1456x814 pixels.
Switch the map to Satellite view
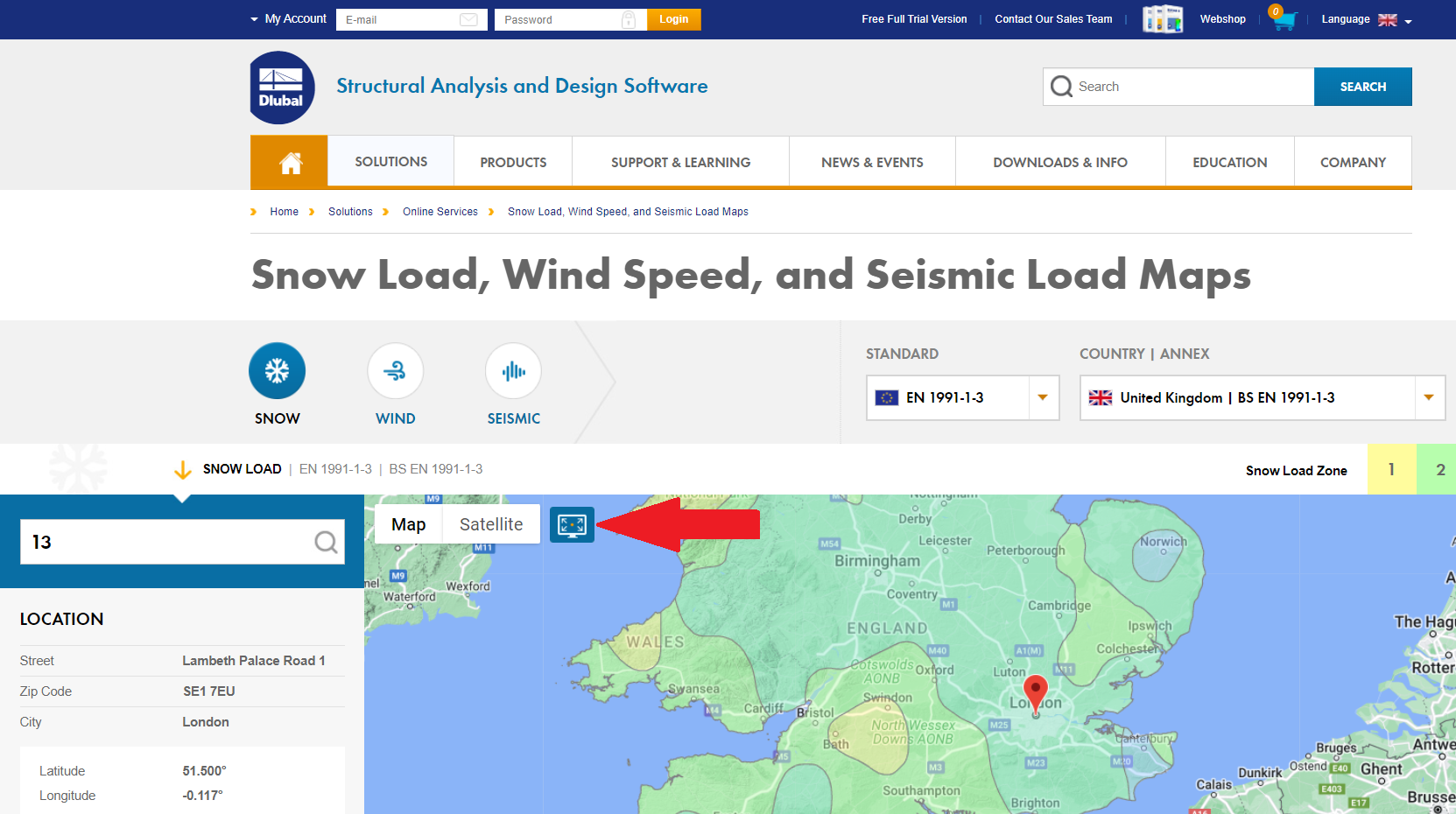click(x=491, y=524)
